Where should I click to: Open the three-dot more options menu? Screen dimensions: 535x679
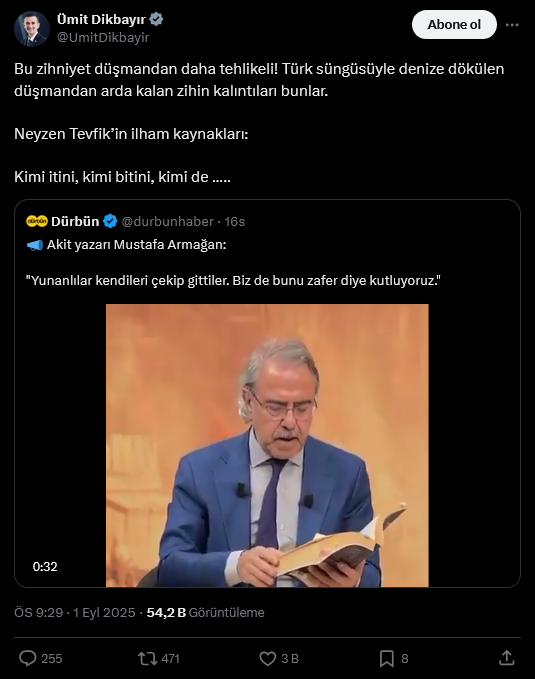tap(512, 25)
